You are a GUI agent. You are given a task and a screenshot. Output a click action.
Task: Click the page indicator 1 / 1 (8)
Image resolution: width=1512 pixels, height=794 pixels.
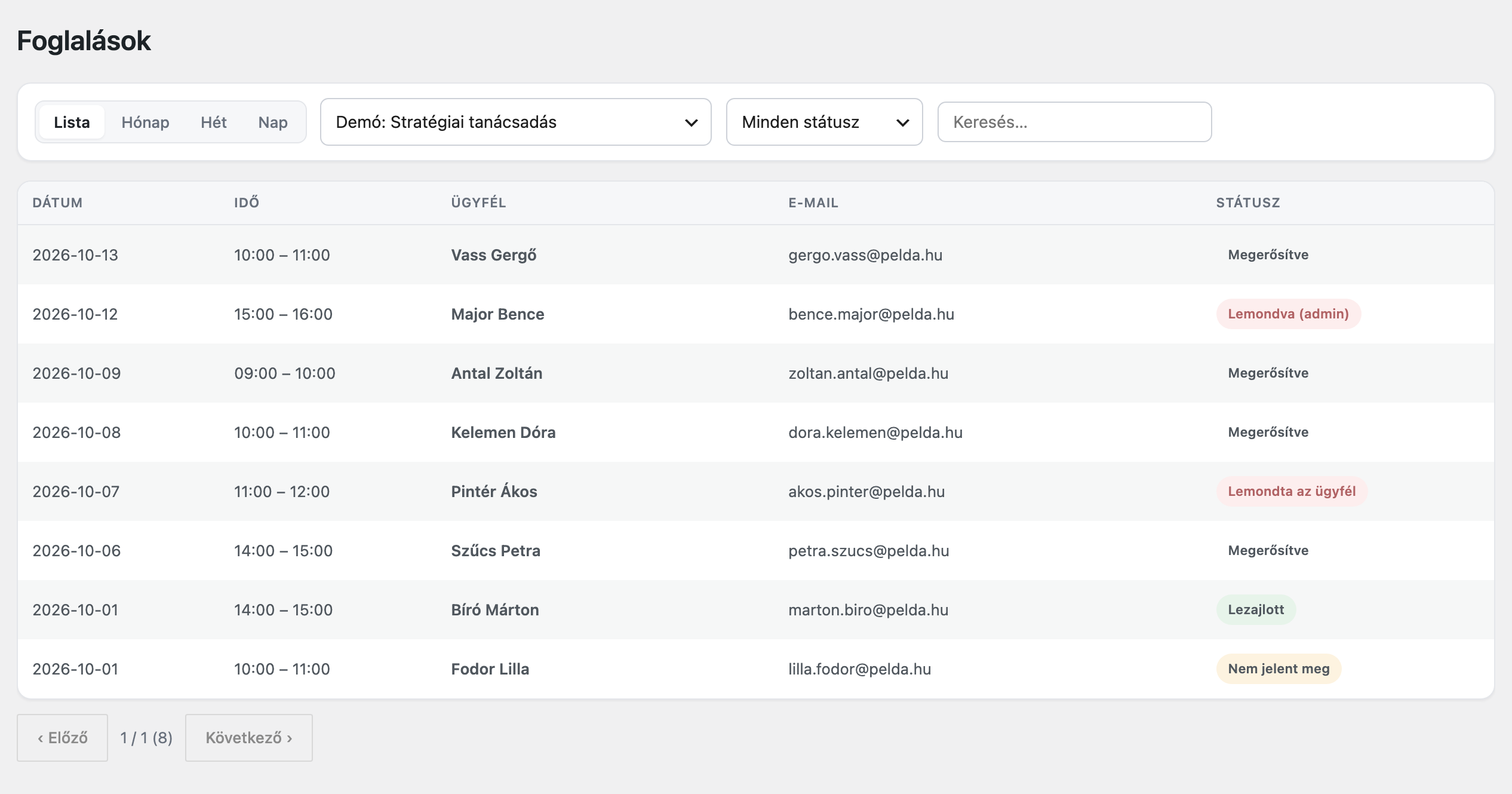tap(146, 738)
